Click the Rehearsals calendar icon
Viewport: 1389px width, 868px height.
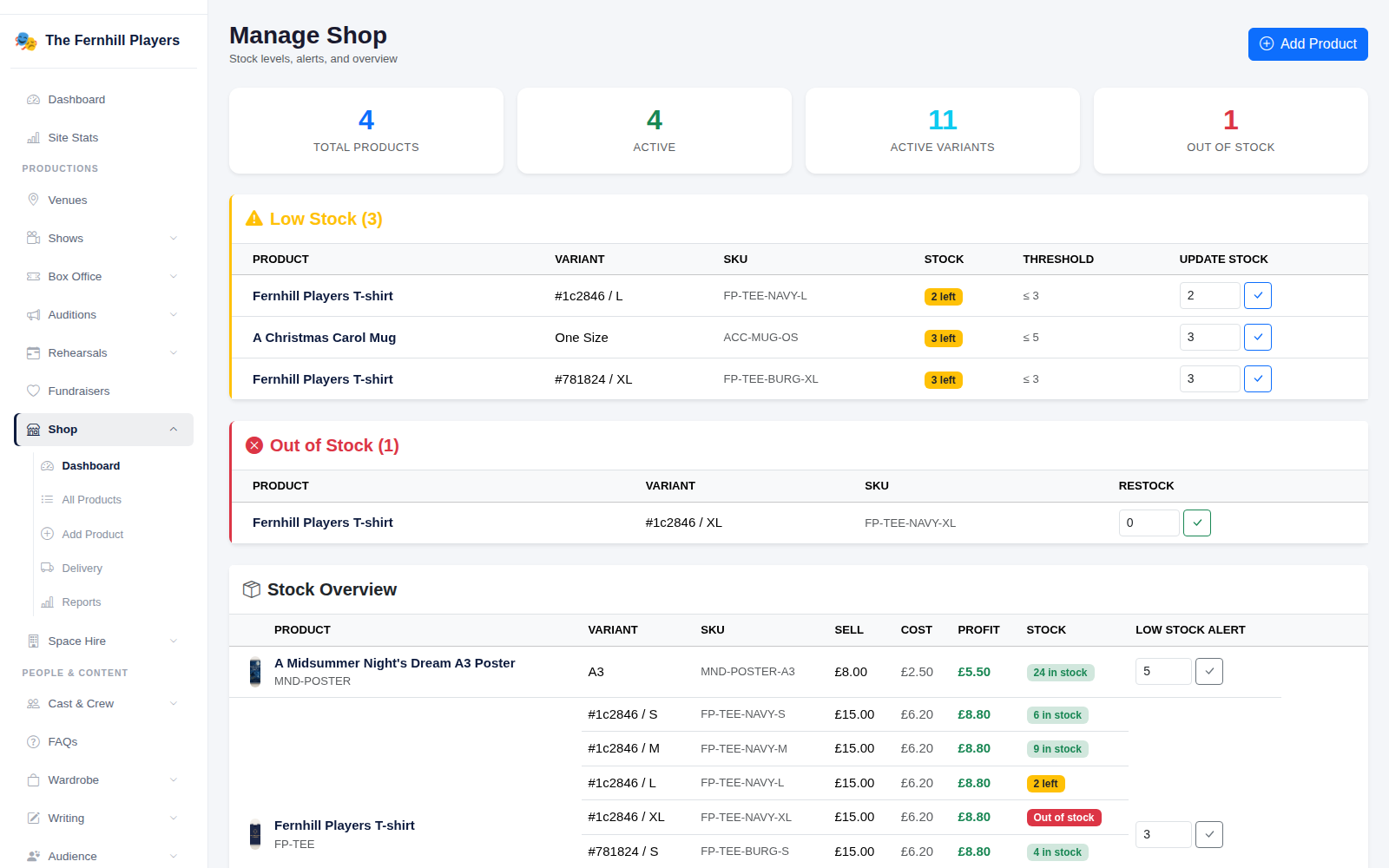[x=33, y=353]
